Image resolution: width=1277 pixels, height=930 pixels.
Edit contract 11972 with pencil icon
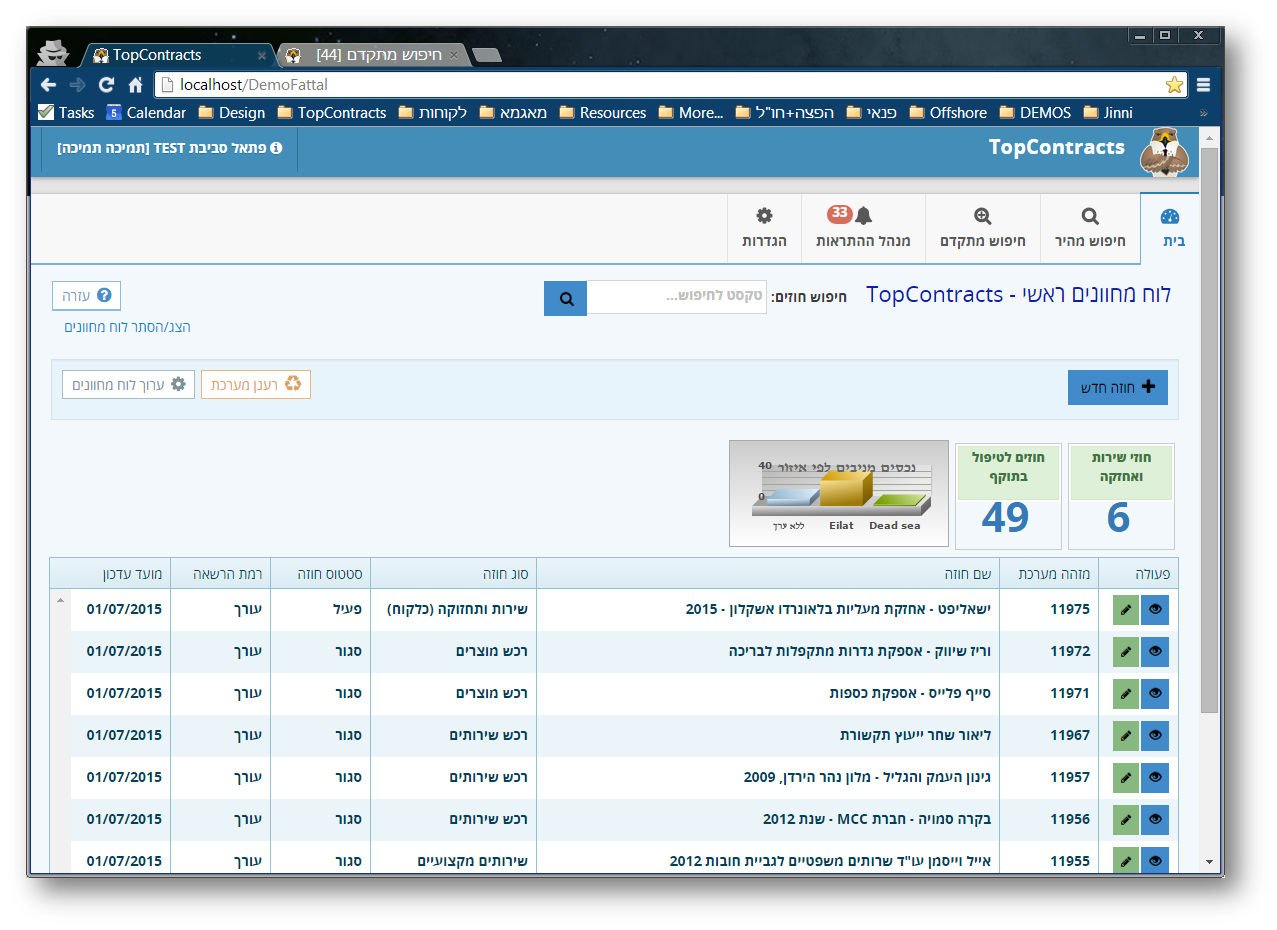click(x=1126, y=651)
